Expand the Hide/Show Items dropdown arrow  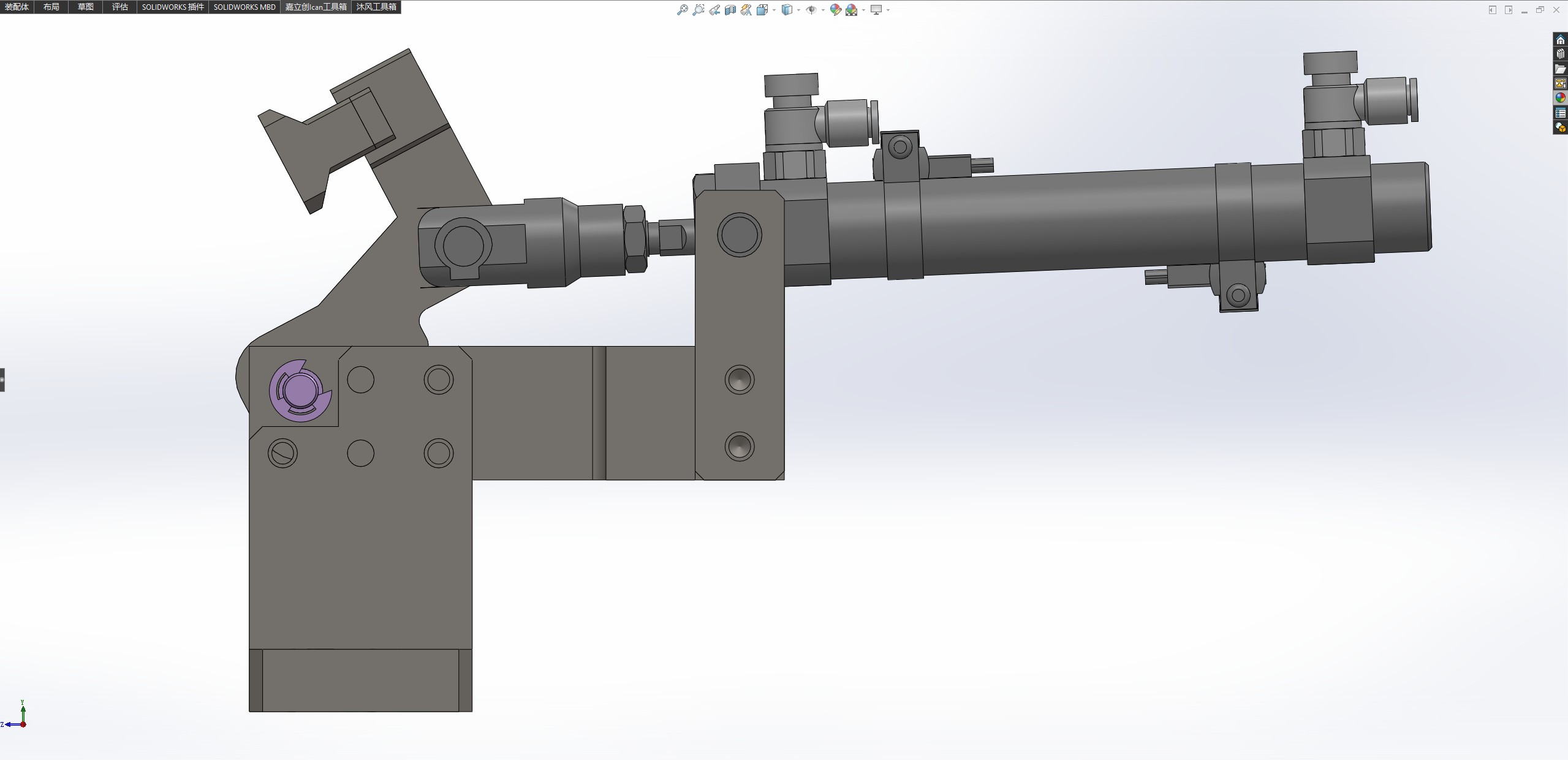(822, 10)
